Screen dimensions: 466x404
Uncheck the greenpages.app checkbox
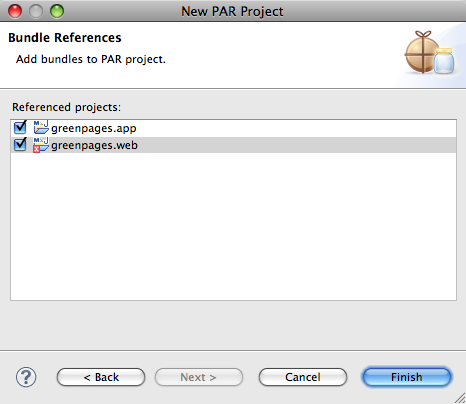(x=20, y=128)
